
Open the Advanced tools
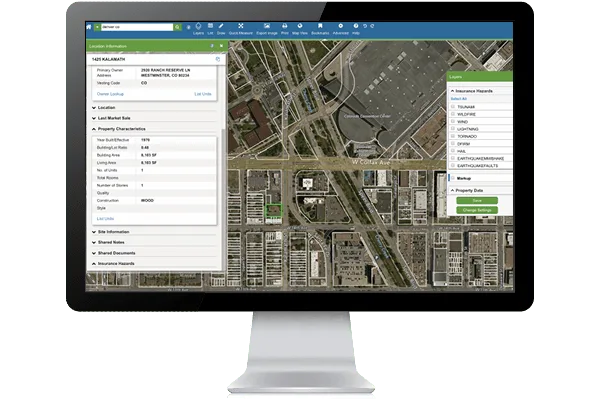point(340,29)
